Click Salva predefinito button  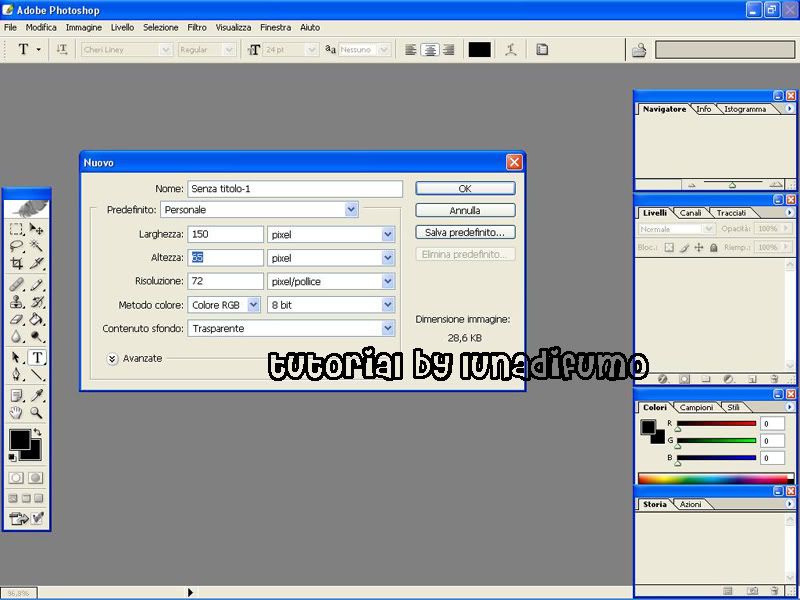465,232
